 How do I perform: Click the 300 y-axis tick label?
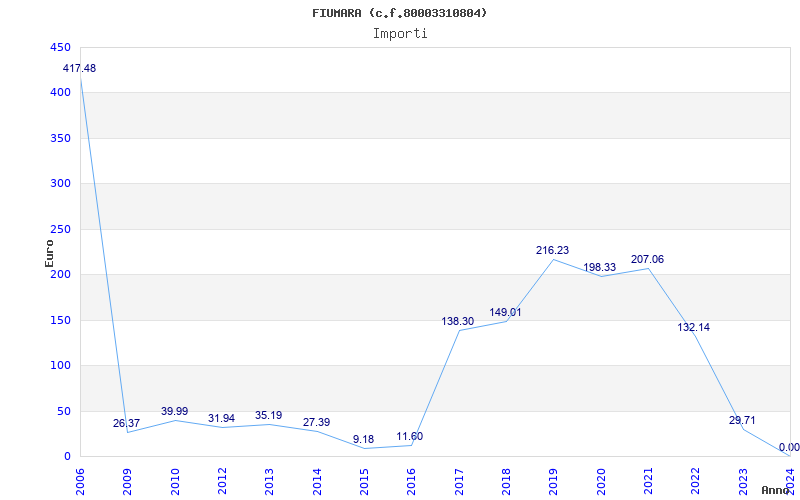point(60,184)
